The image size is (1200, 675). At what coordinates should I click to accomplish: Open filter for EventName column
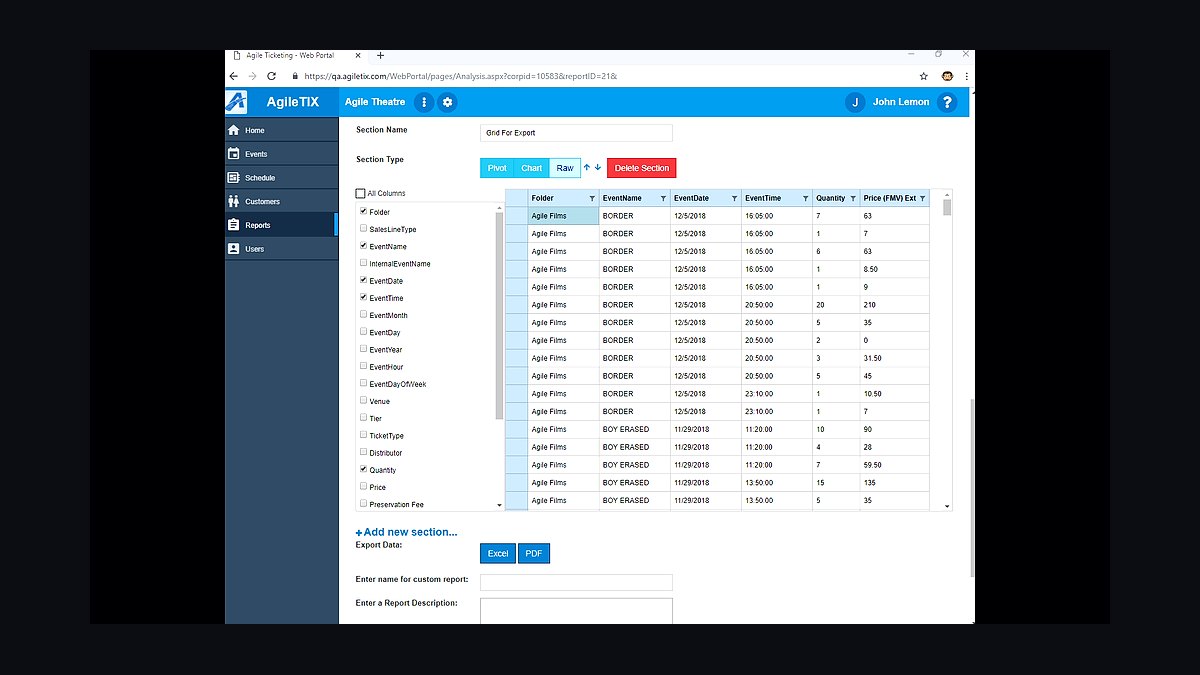(x=663, y=198)
